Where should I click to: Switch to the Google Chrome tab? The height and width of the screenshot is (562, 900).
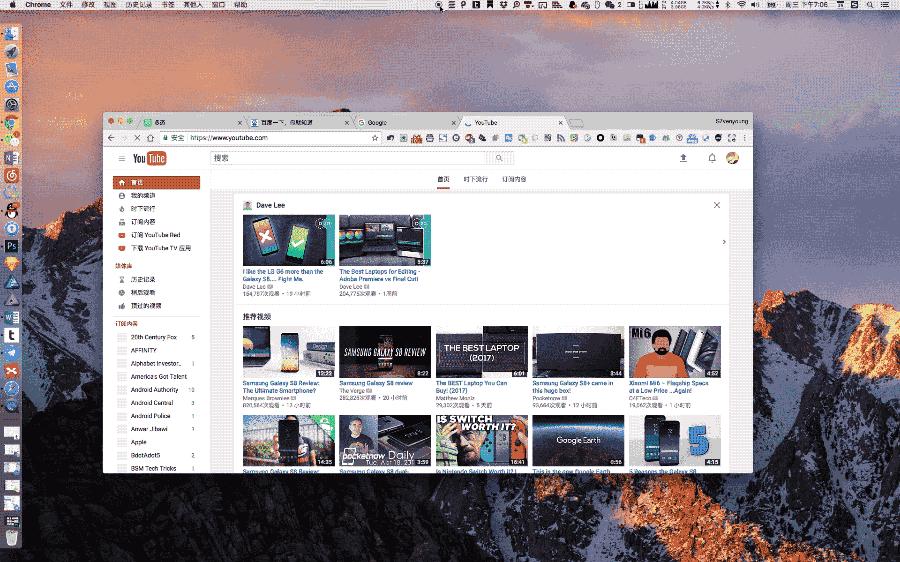click(405, 122)
